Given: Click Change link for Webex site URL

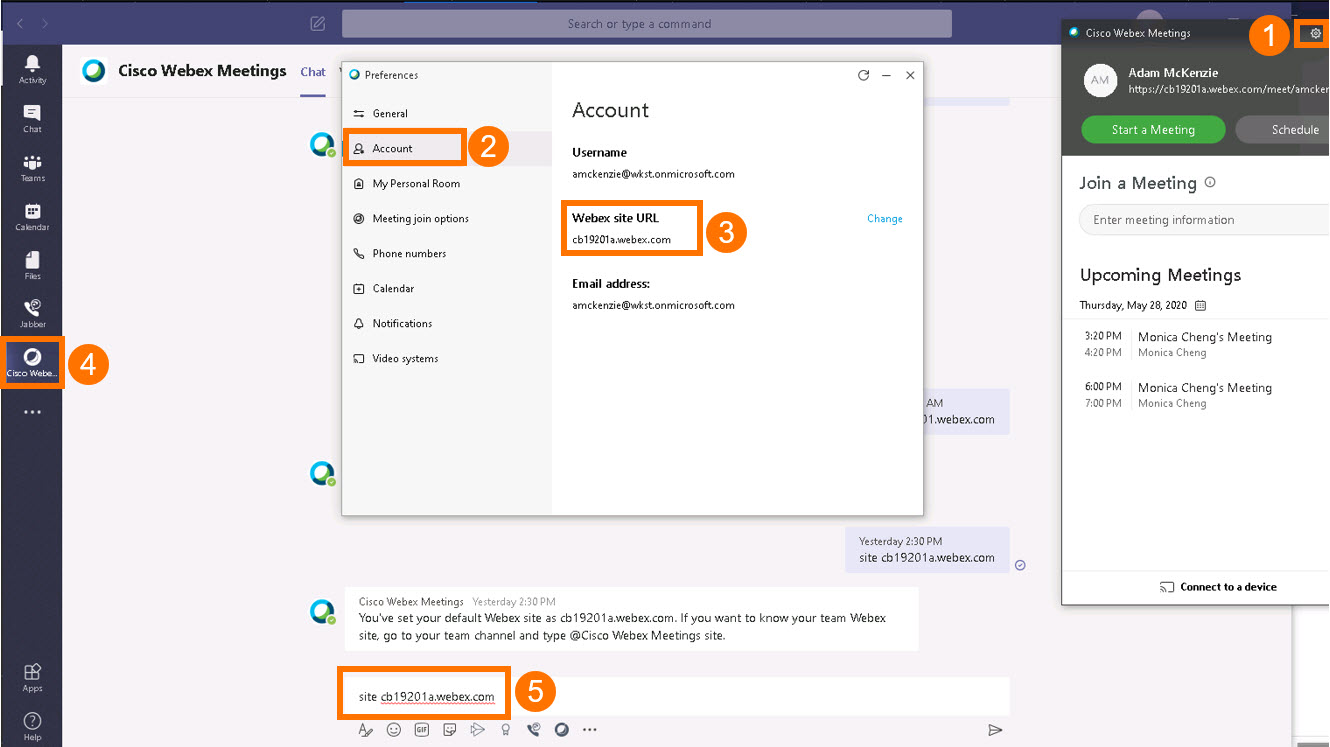Looking at the screenshot, I should pos(885,219).
